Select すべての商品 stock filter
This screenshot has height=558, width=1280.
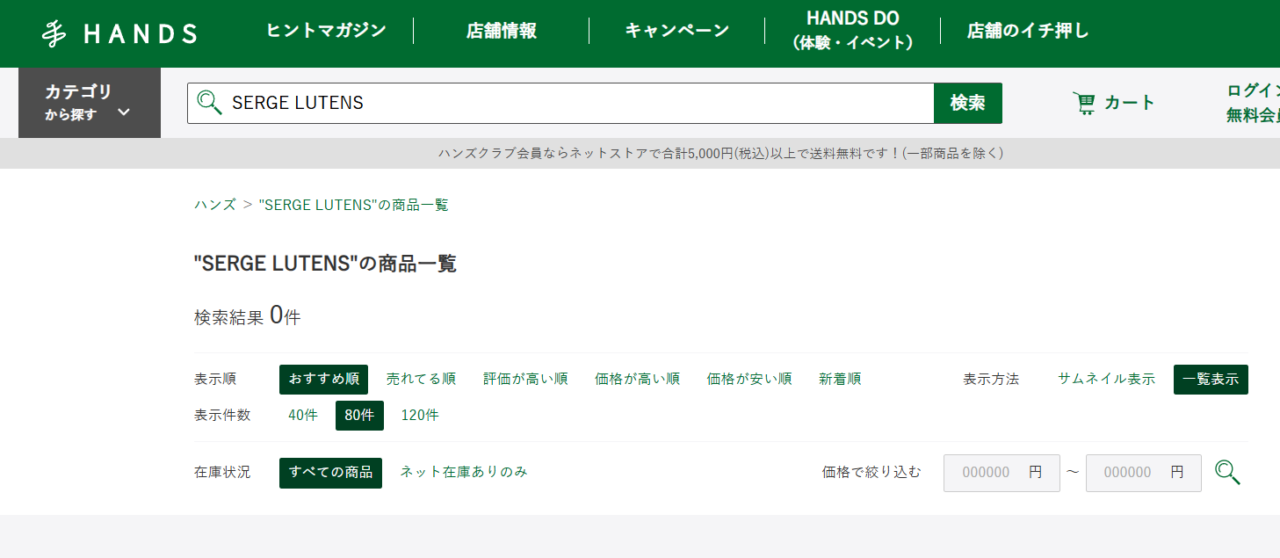(331, 472)
